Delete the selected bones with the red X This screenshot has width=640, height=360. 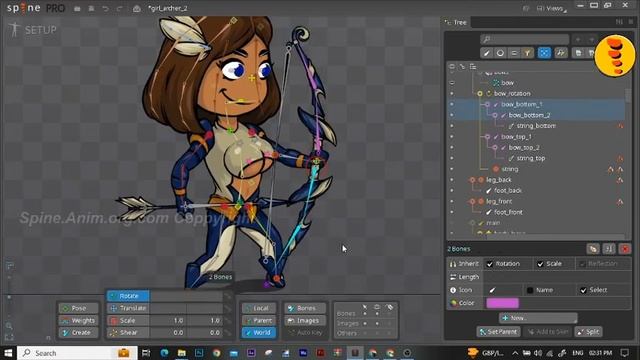(625, 249)
